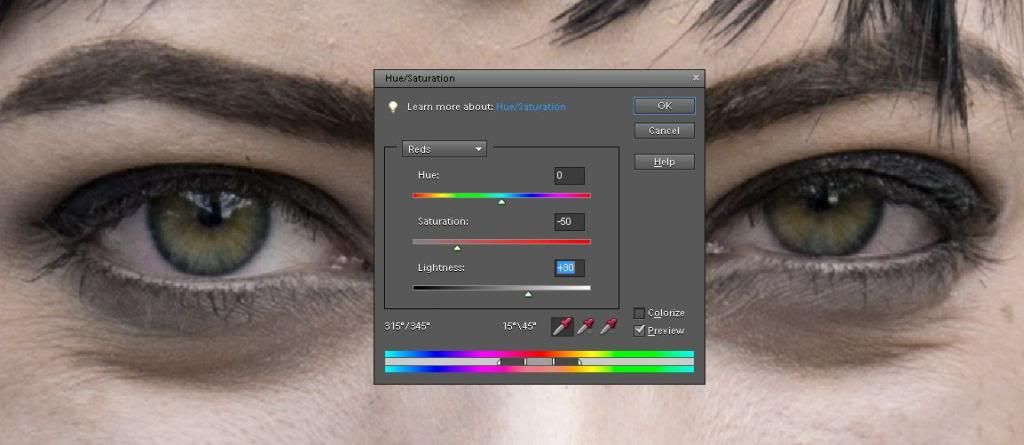Click the Hue slider handle
This screenshot has width=1024, height=445.
pos(502,203)
